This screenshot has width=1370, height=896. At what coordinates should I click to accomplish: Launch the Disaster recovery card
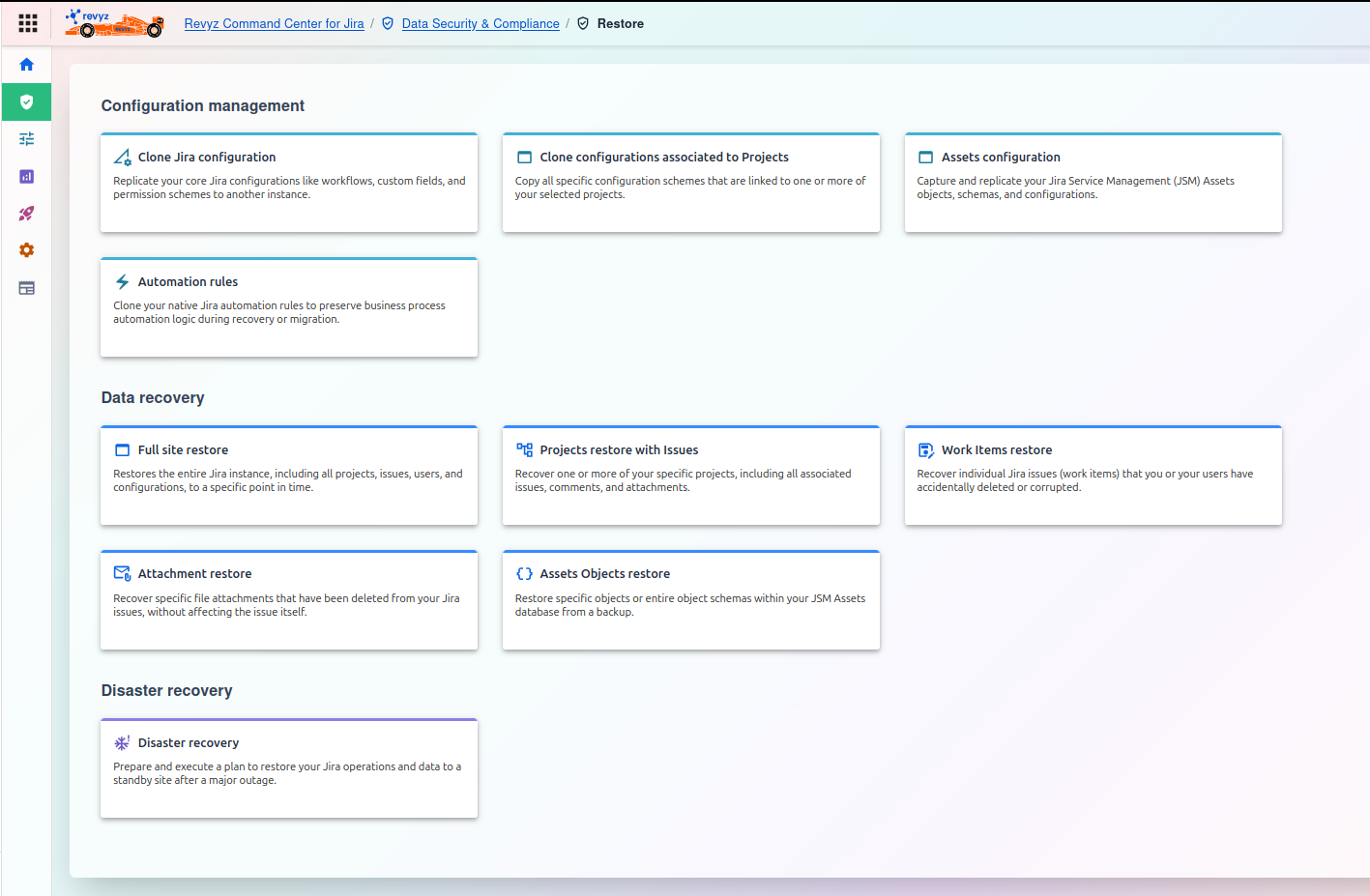(289, 768)
